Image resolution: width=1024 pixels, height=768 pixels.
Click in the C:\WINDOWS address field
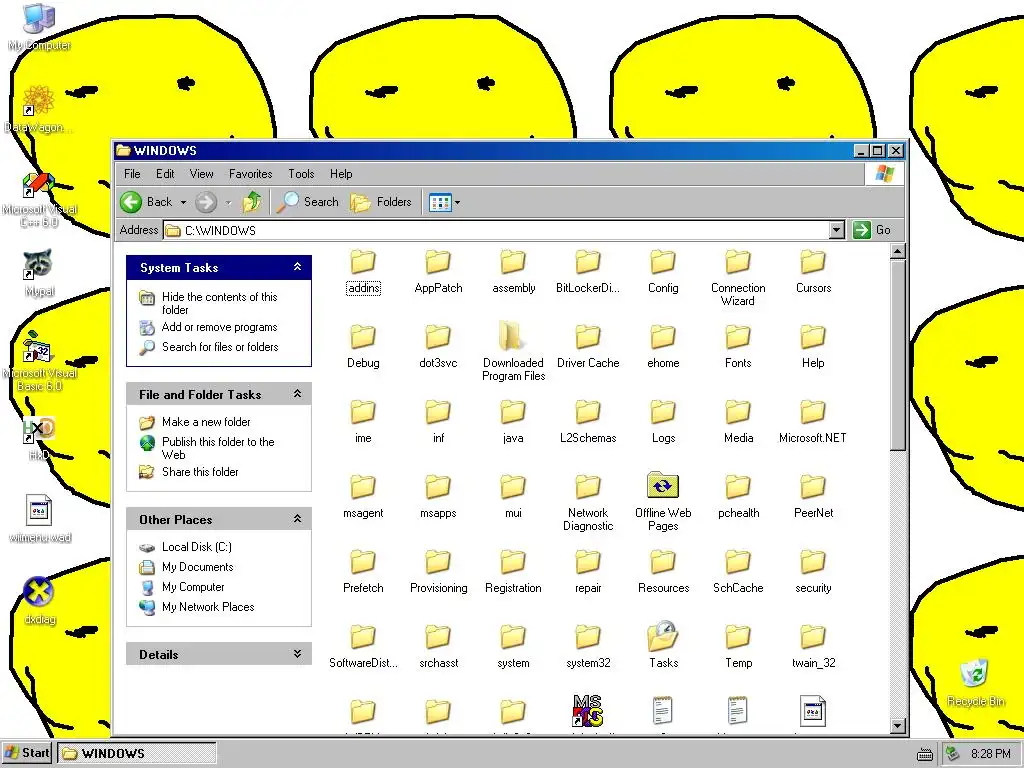496,230
